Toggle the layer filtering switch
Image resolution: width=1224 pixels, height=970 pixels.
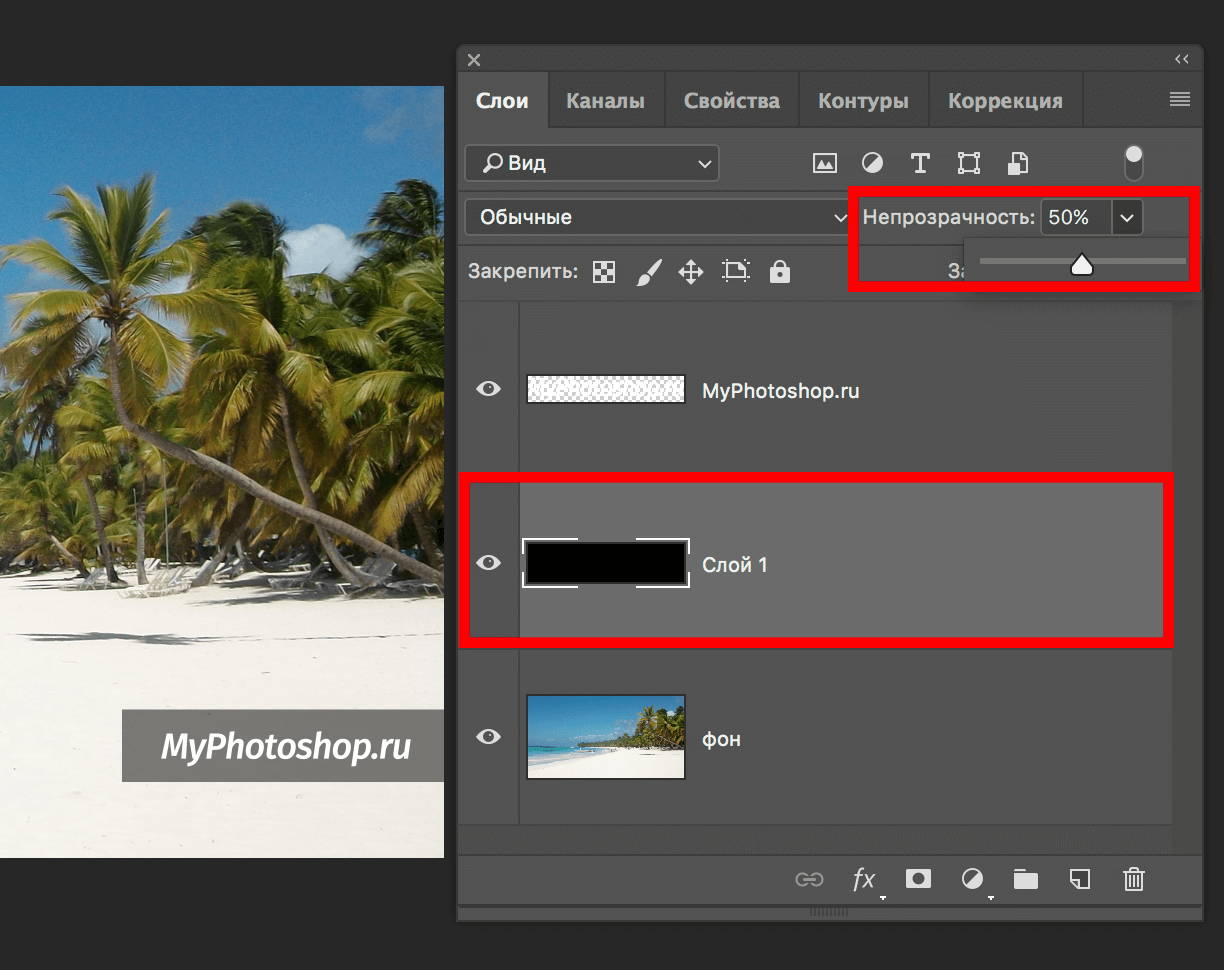[x=1133, y=163]
